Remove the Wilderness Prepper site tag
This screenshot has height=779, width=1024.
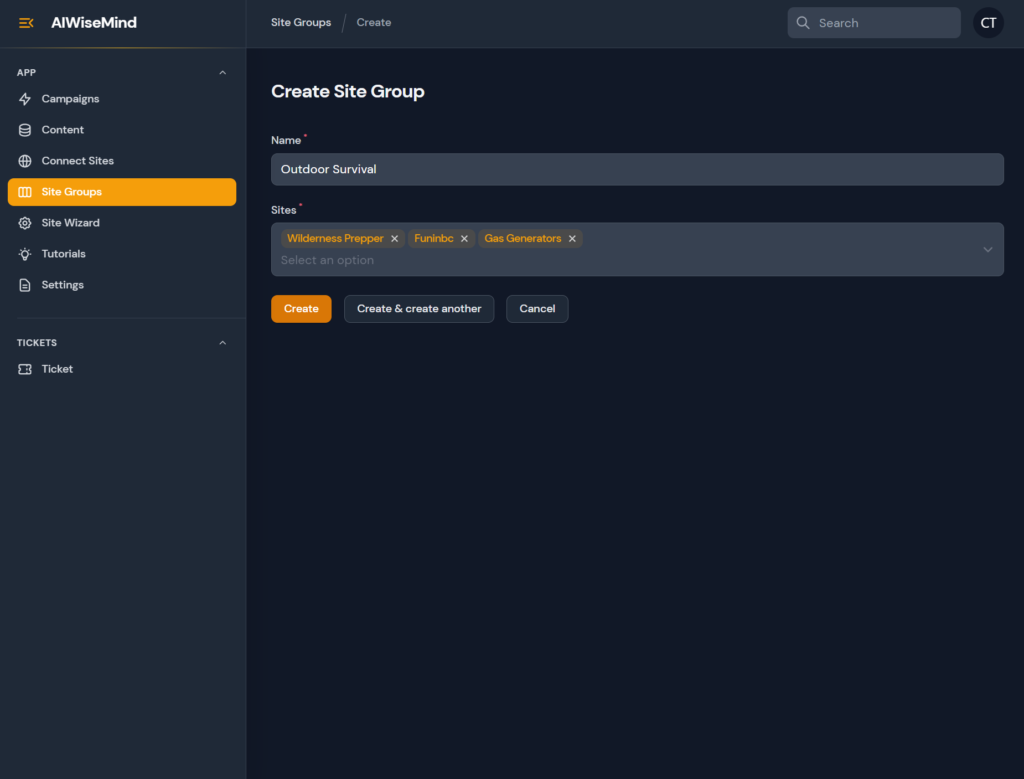tap(394, 239)
